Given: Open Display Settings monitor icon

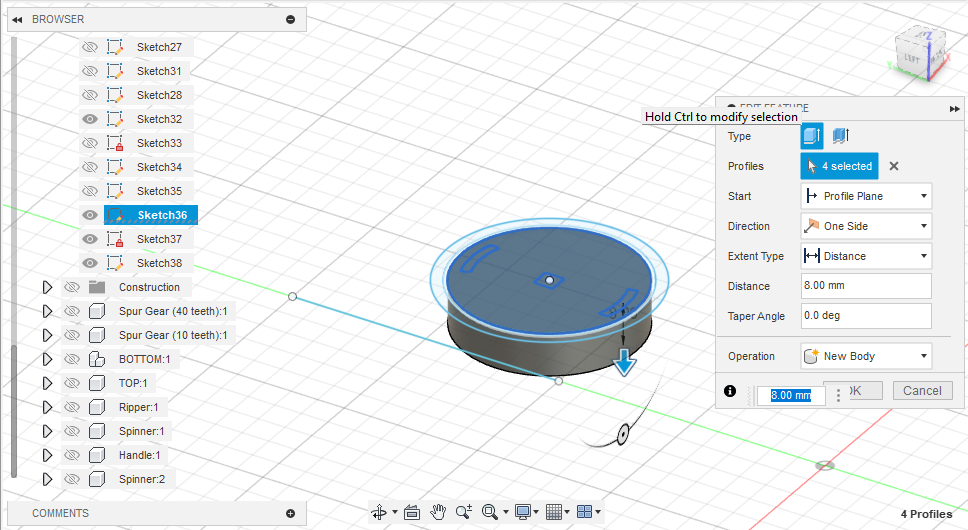Looking at the screenshot, I should (523, 512).
